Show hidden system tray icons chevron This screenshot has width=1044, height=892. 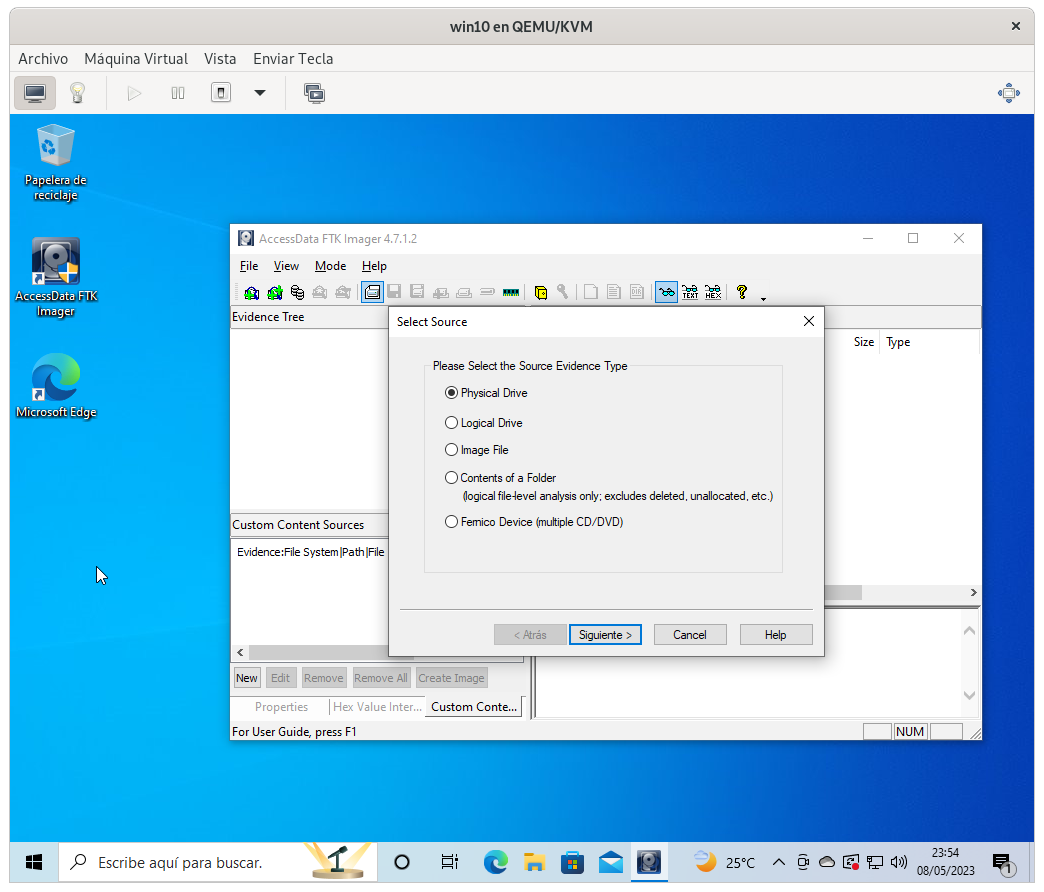coord(778,862)
